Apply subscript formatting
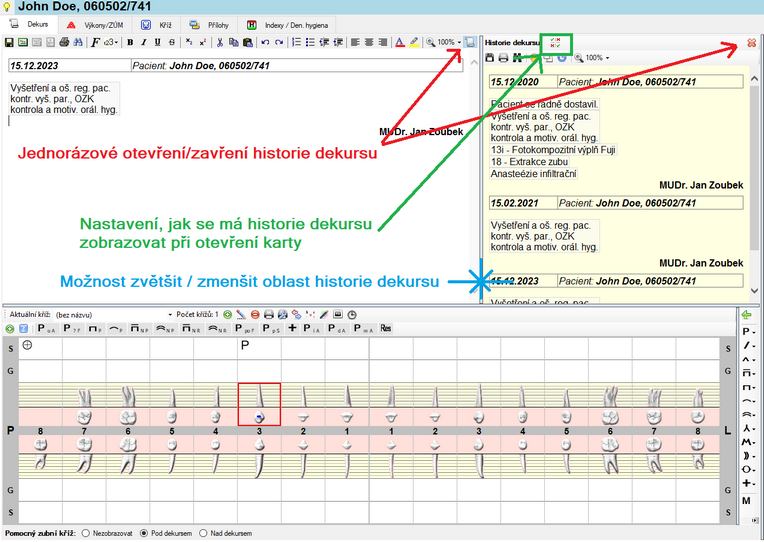The image size is (764, 542). tap(189, 42)
